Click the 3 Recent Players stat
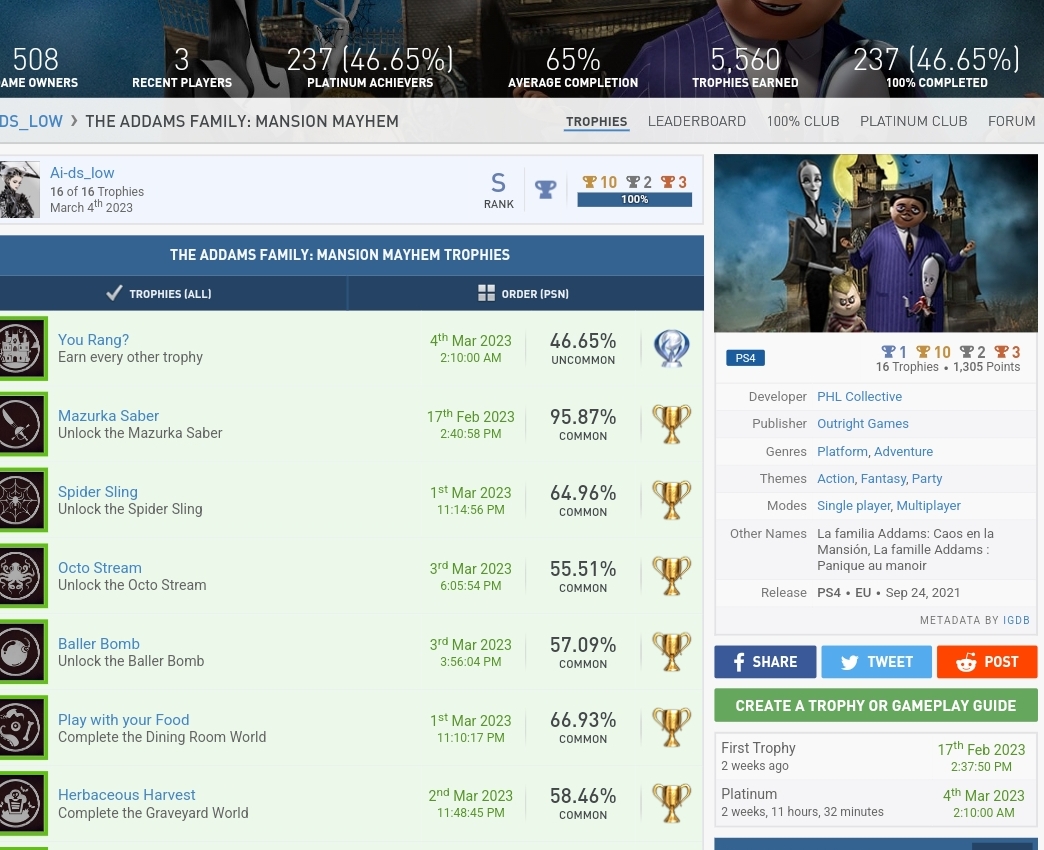Viewport: 1044px width, 850px height. pos(182,67)
